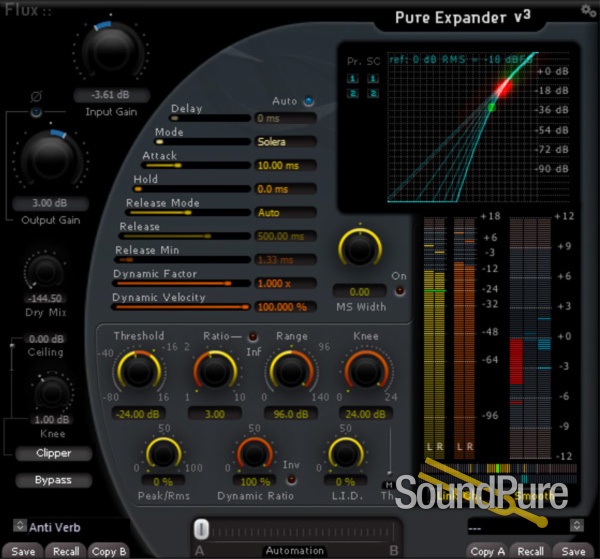
Task: Click the Clipper Knee knob
Action: [x=52, y=394]
